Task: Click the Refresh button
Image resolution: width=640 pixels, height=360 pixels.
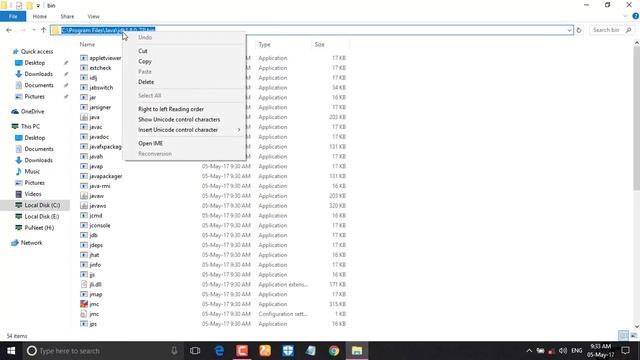Action: 579,30
